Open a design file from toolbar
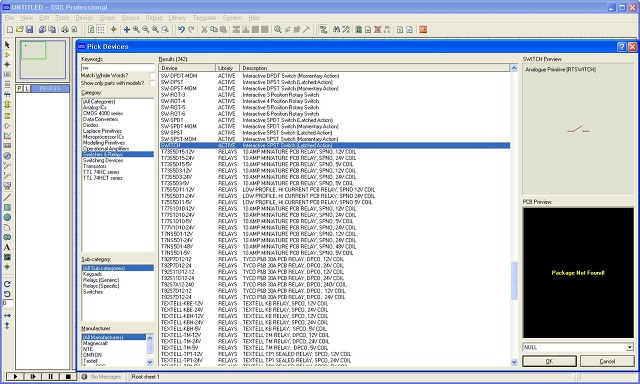This screenshot has width=640, height=384. coord(19,29)
